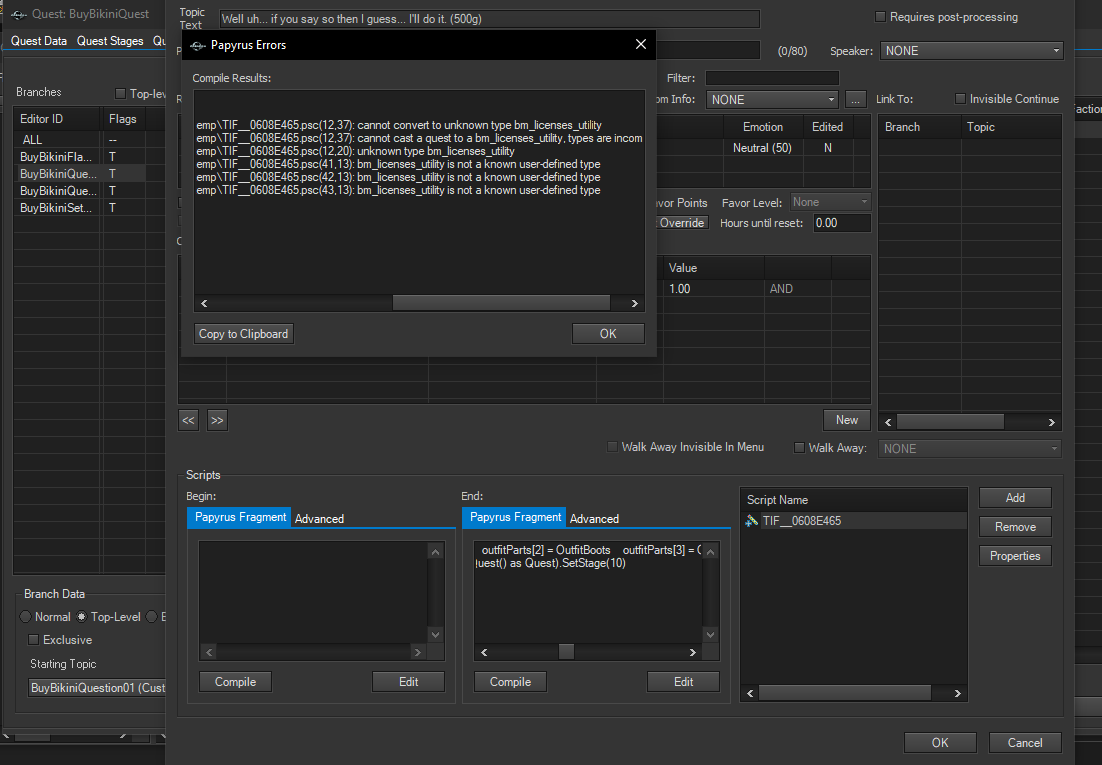Viewport: 1102px width, 765px height.
Task: Toggle the Walk Away checkbox
Action: pyautogui.click(x=799, y=448)
